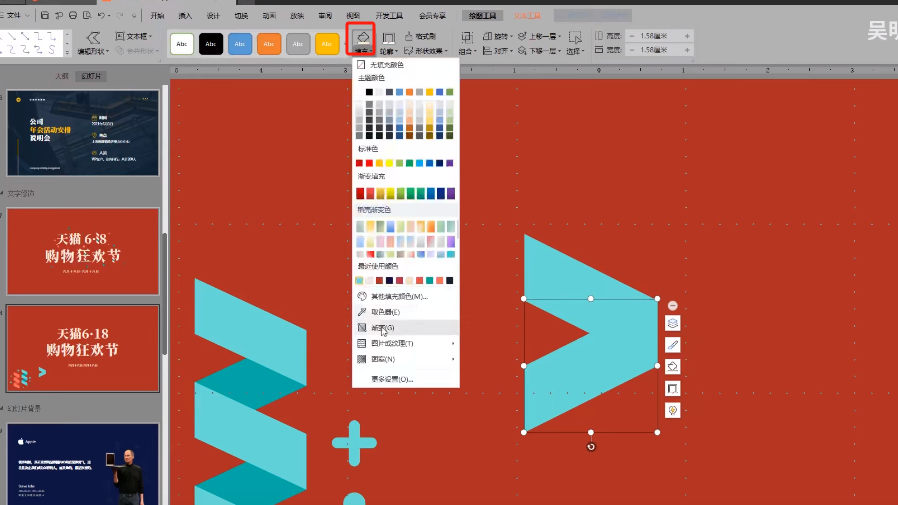This screenshot has width=898, height=505.
Task: Open Pattern (图案) submenu
Action: point(405,359)
